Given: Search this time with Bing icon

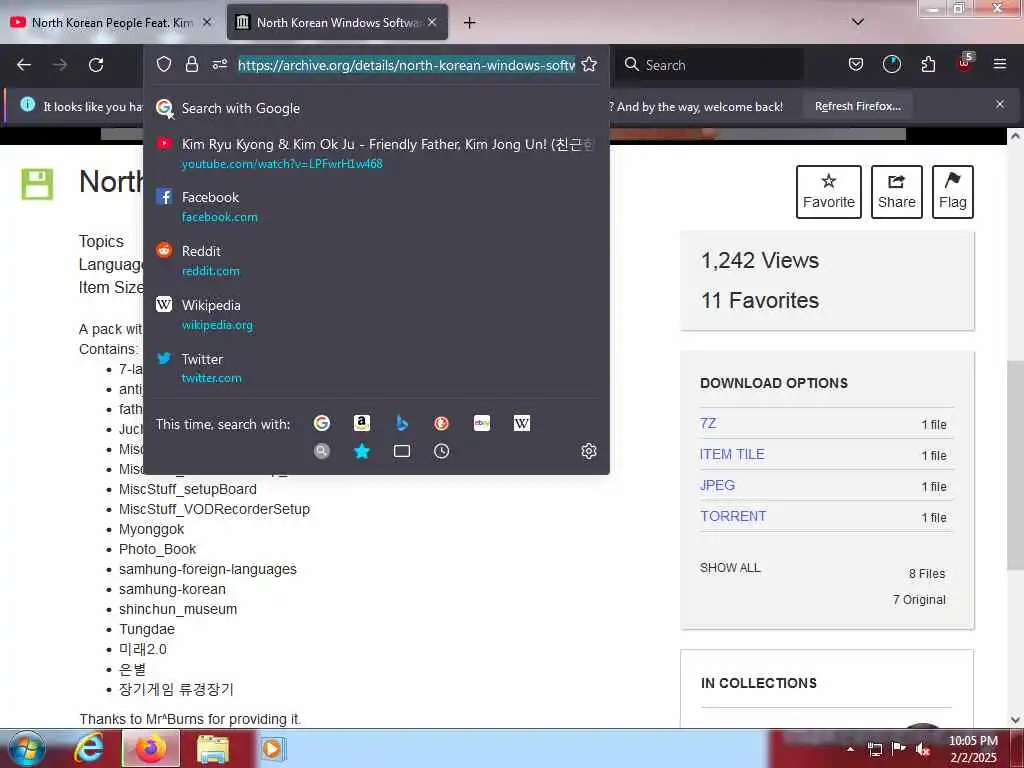Looking at the screenshot, I should [x=402, y=423].
